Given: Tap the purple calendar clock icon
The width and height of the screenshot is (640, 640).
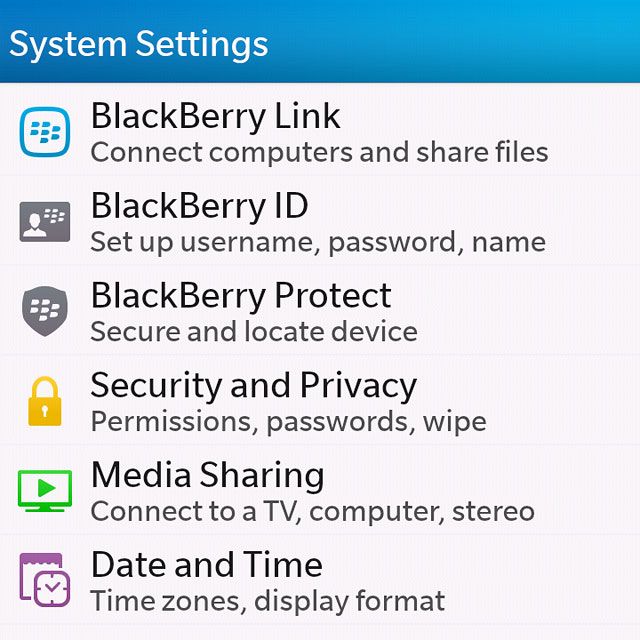Looking at the screenshot, I should [x=45, y=580].
